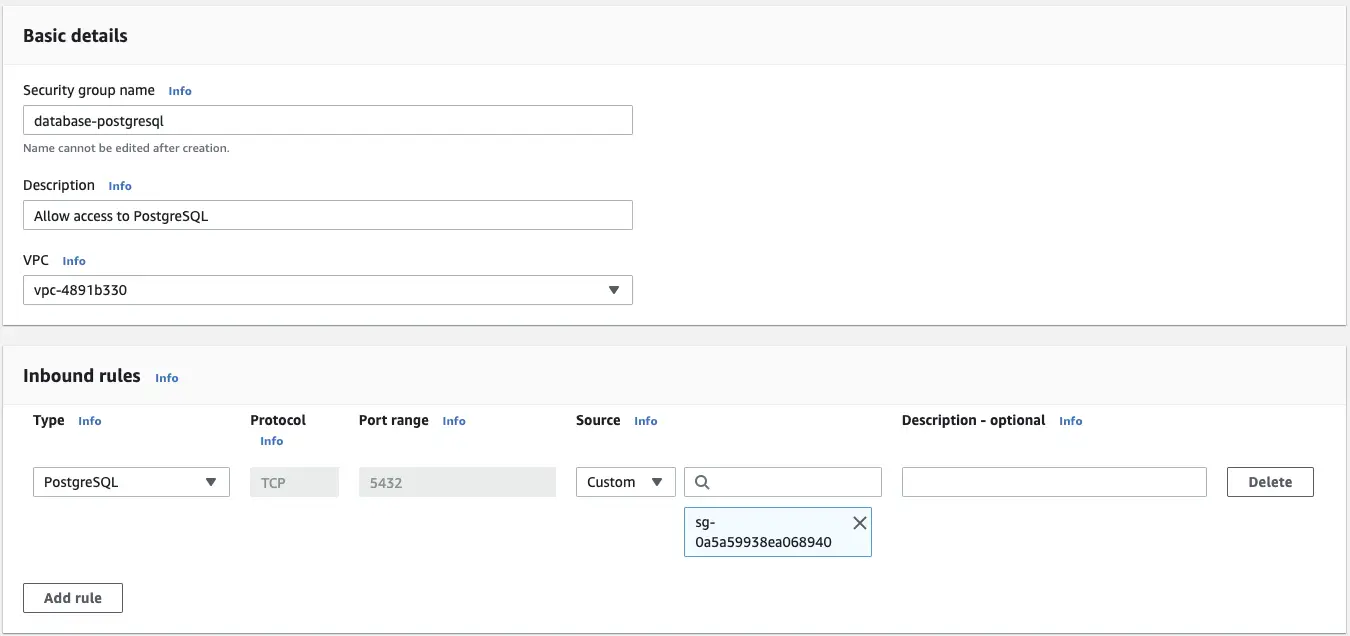
Task: Click Info next to Description - optional
Action: point(1070,421)
